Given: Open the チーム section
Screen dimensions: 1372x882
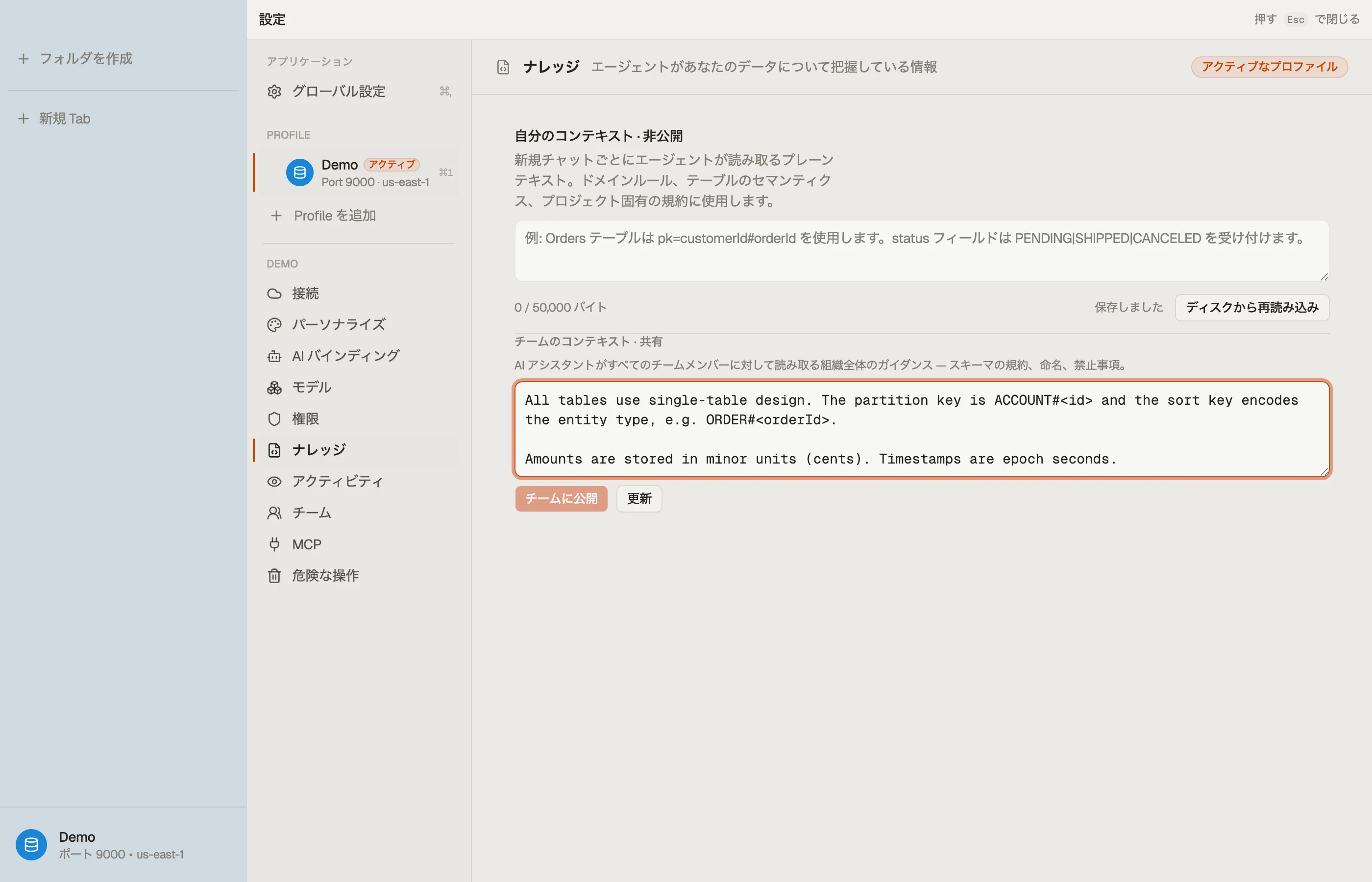Looking at the screenshot, I should tap(359, 513).
